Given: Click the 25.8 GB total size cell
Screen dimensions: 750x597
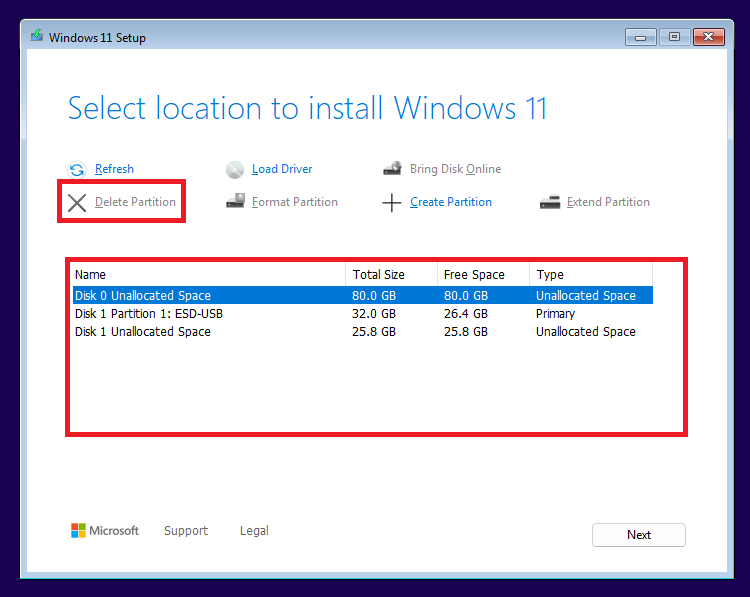Looking at the screenshot, I should 374,332.
